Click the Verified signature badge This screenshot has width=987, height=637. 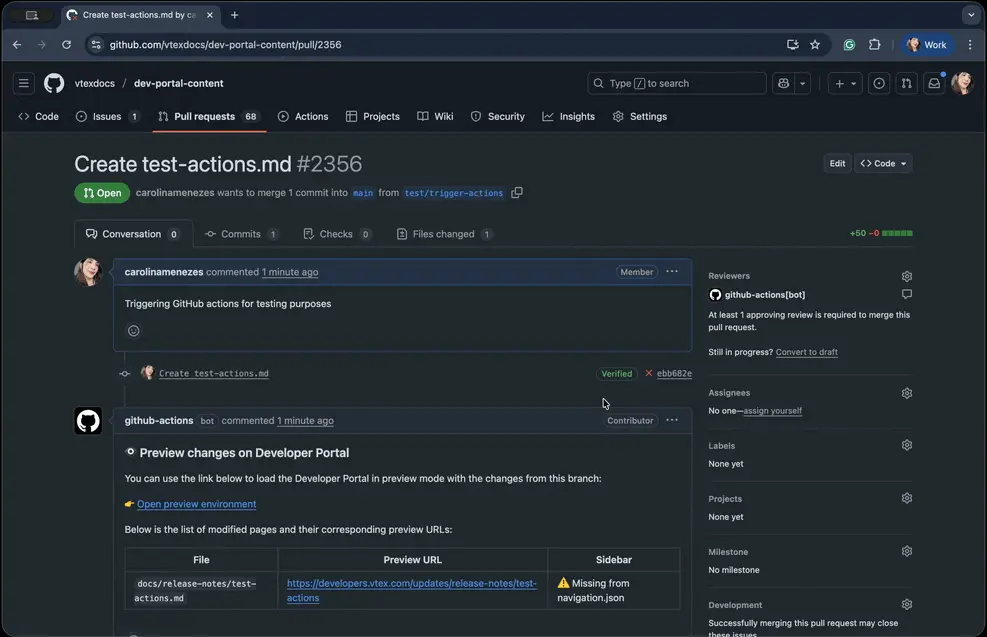point(616,374)
